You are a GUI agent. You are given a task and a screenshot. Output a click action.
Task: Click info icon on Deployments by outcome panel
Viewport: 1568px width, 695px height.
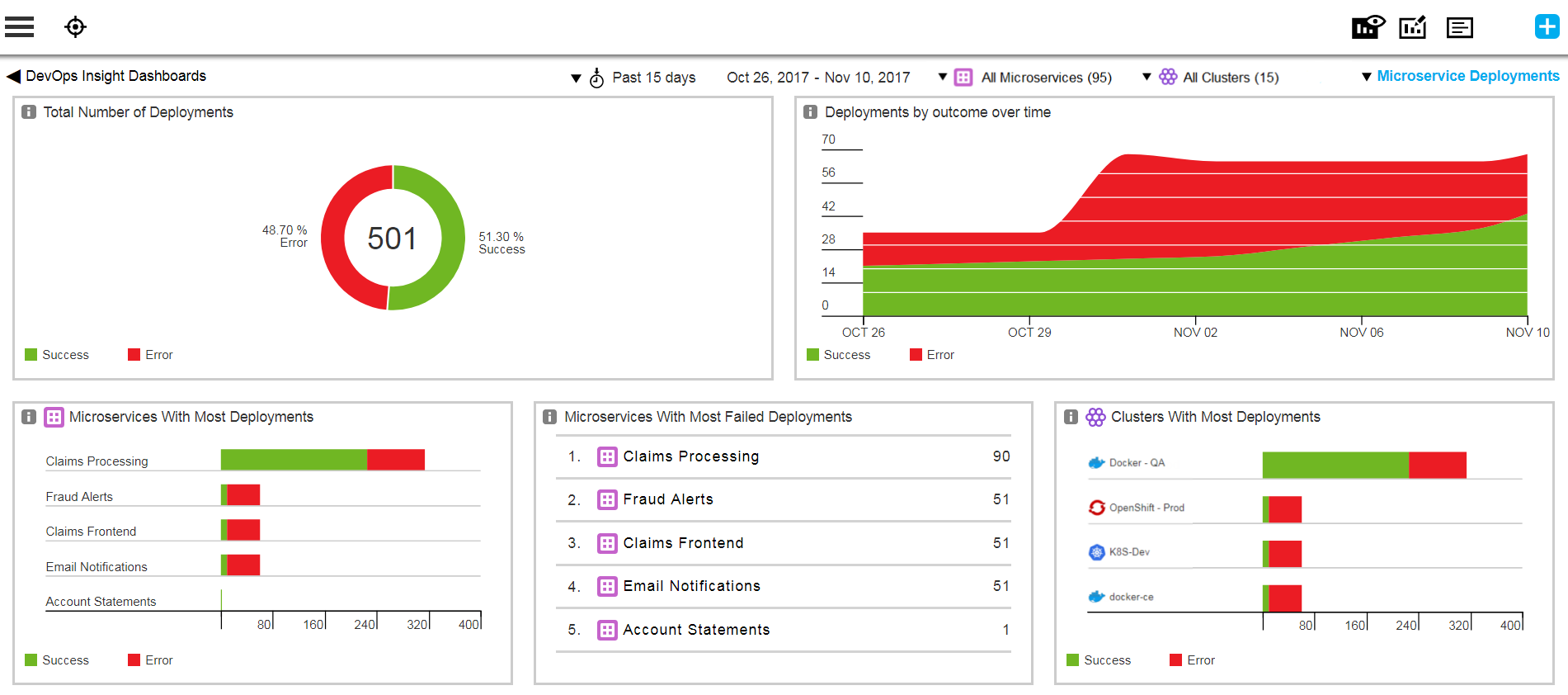[810, 112]
